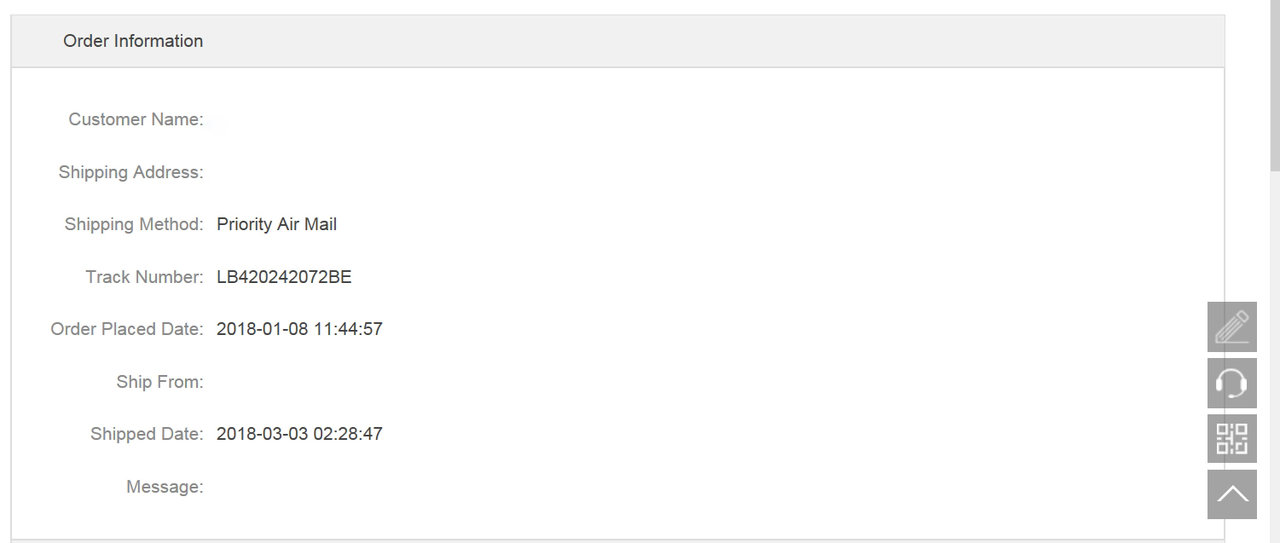1280x543 pixels.
Task: Click the Order Placed Date label
Action: pos(127,329)
